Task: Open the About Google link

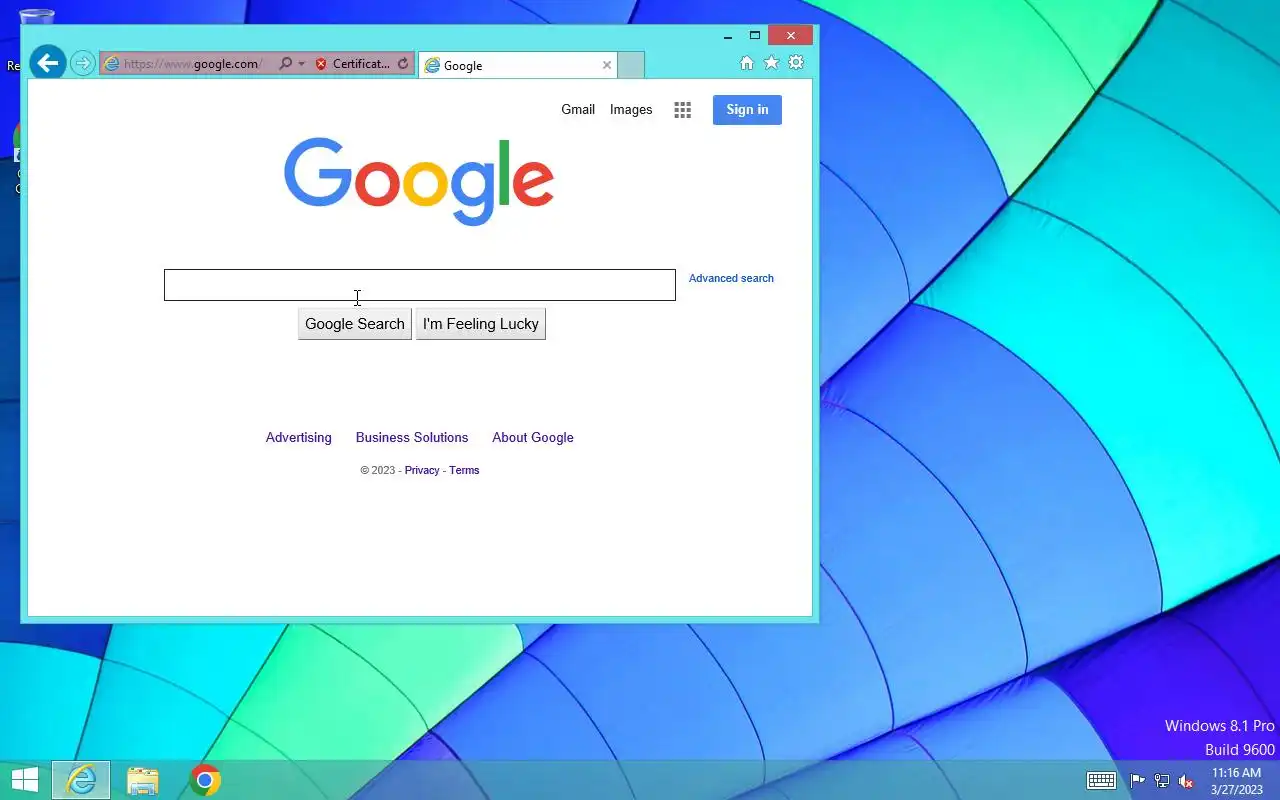Action: (533, 438)
